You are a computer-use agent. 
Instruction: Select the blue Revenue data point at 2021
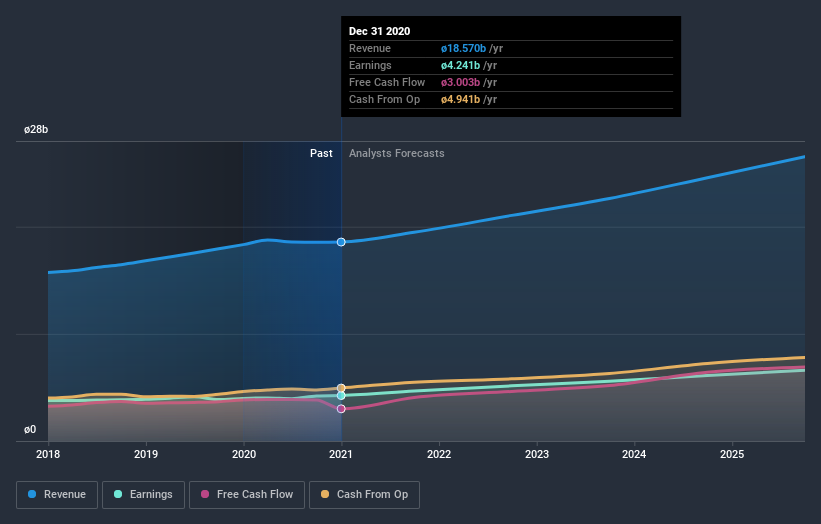point(341,242)
